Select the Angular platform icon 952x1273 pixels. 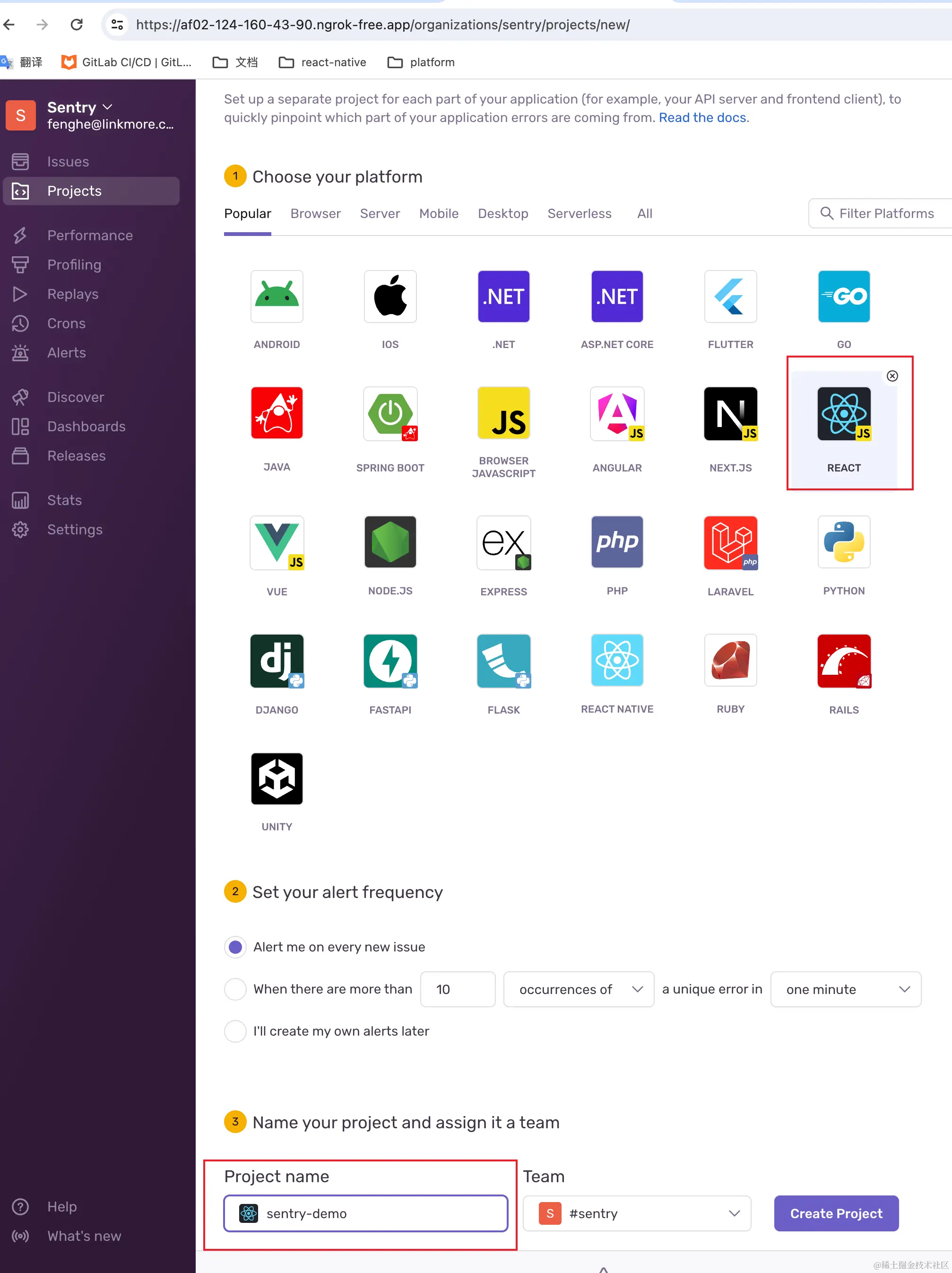tap(617, 414)
